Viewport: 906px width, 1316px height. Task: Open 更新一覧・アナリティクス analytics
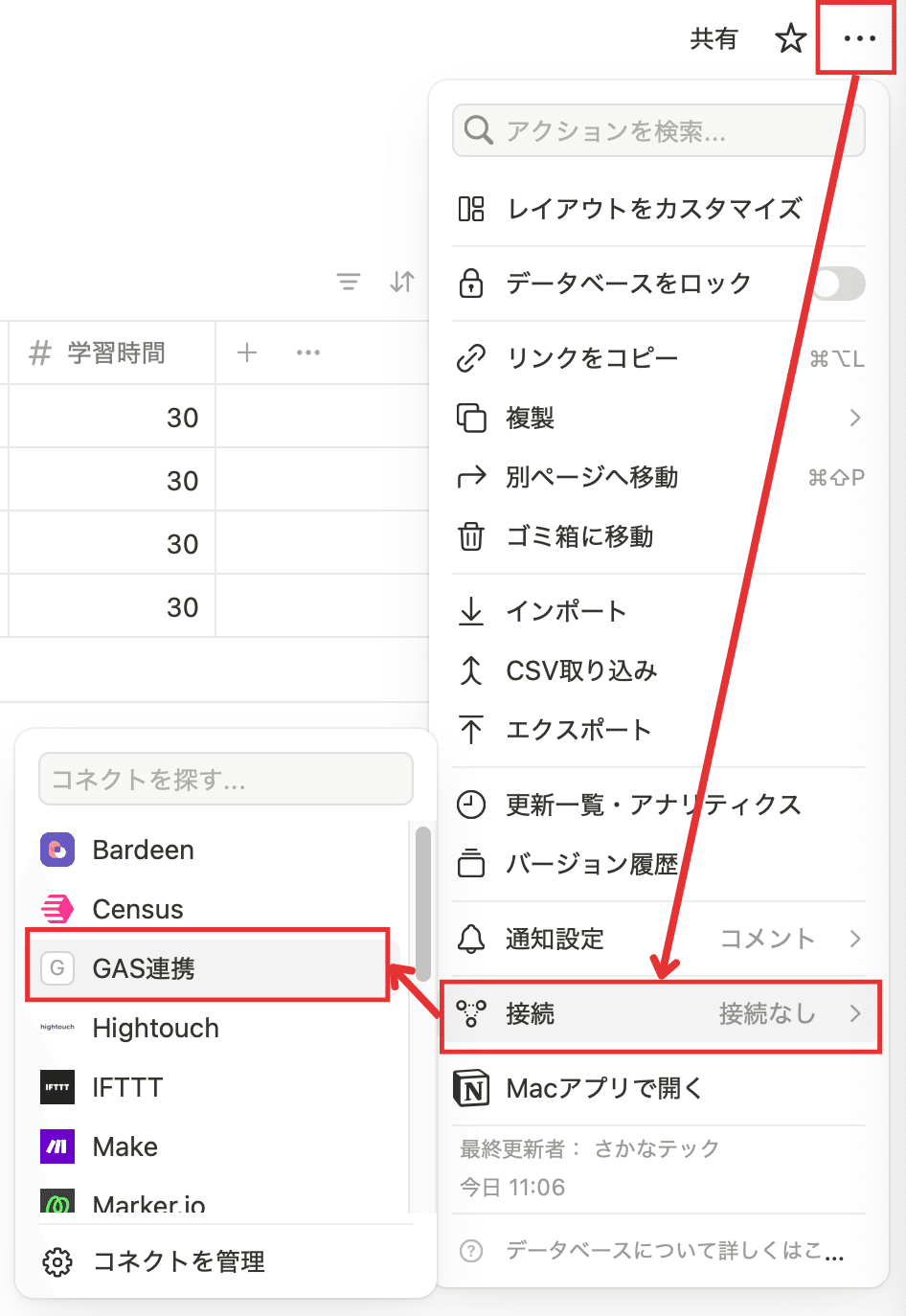[654, 805]
